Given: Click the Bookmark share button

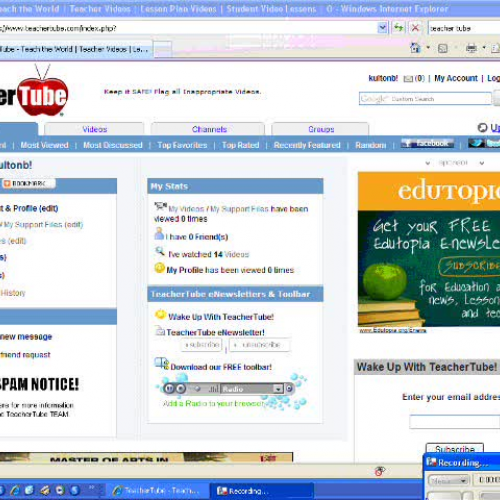Looking at the screenshot, I should click(29, 183).
